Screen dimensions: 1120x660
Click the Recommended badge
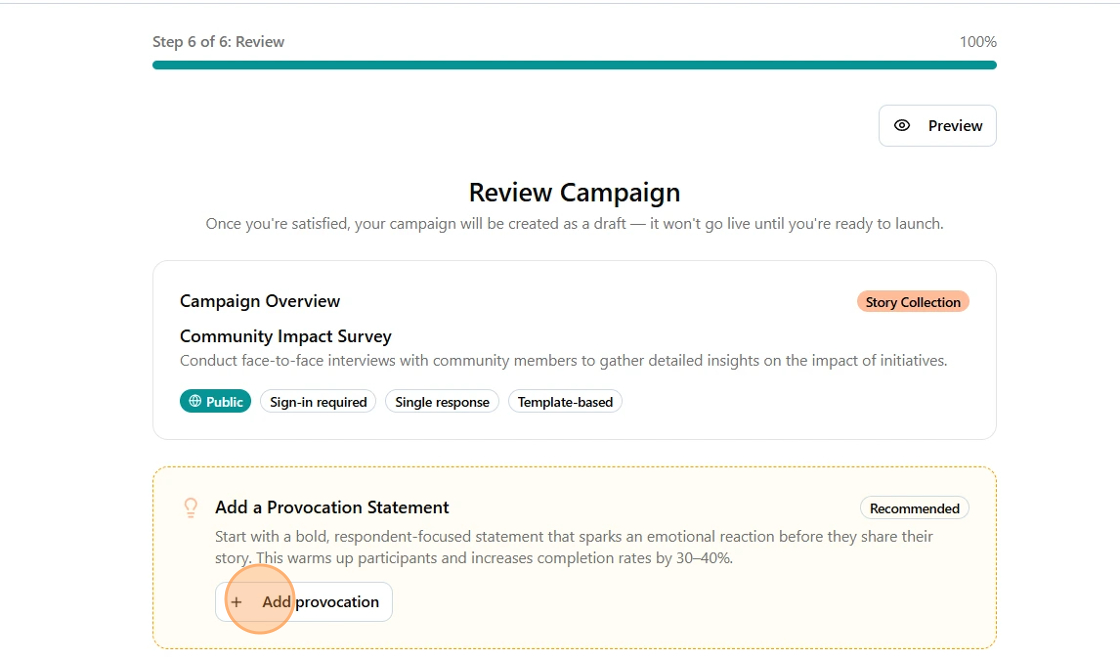click(914, 508)
